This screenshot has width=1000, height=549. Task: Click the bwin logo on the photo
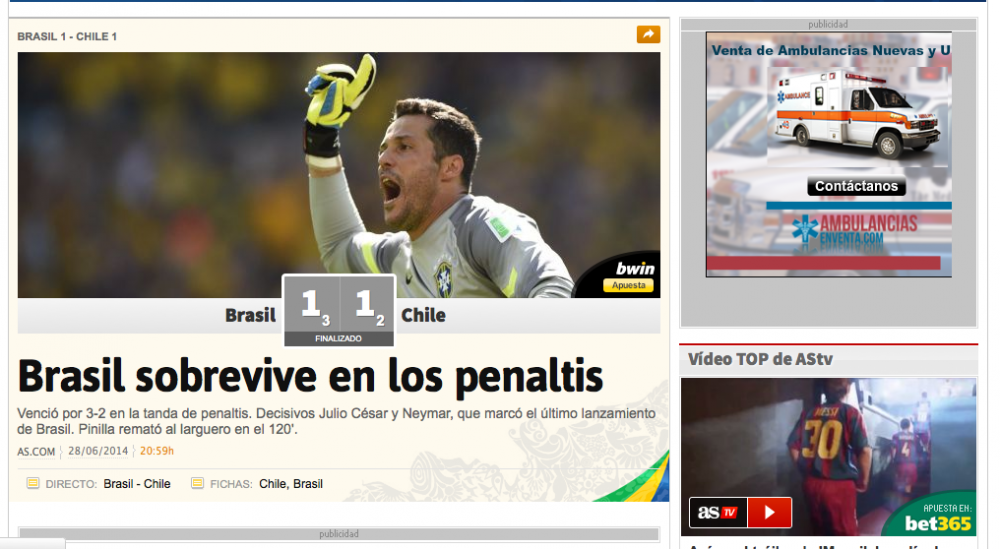(634, 268)
